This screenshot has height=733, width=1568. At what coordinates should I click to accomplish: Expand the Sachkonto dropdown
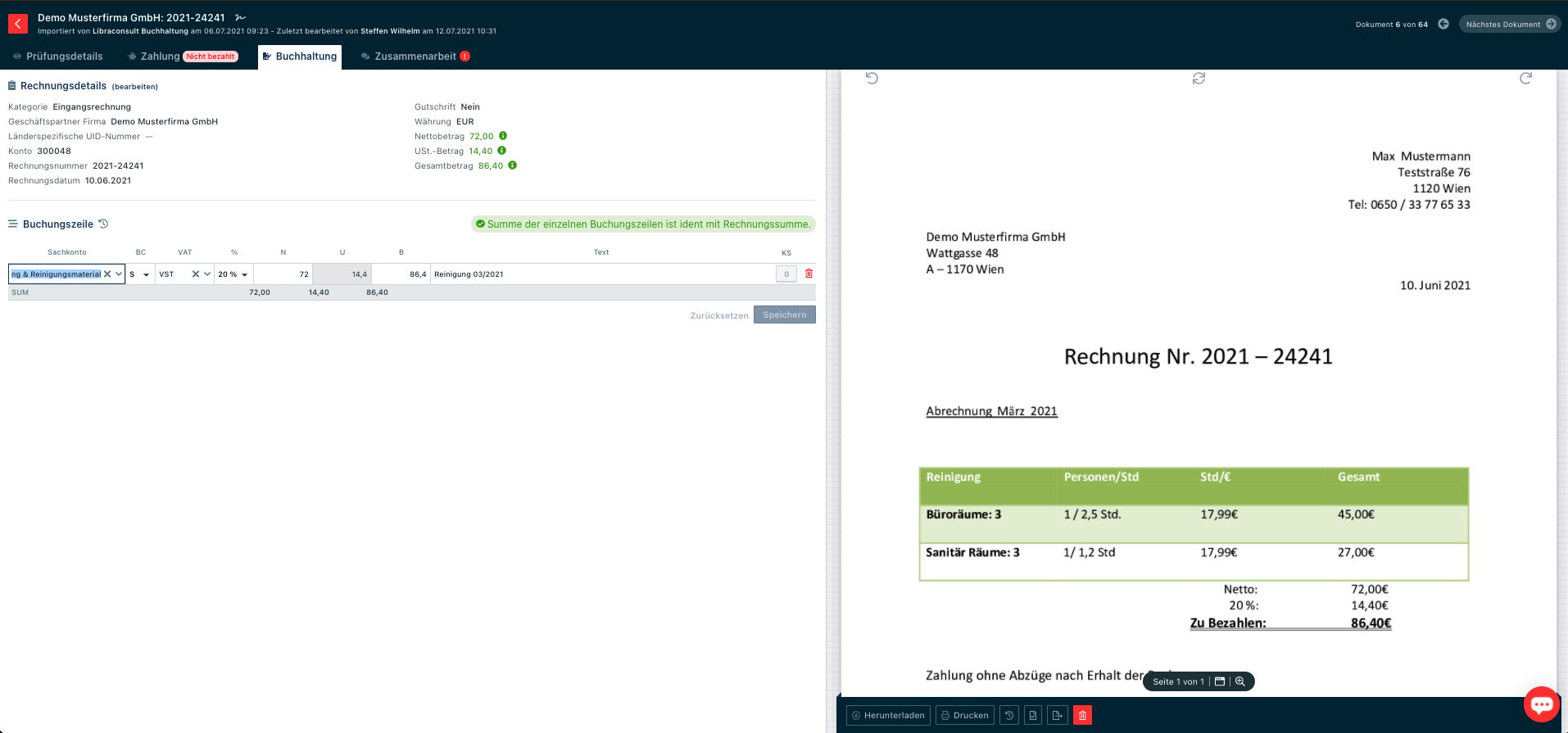tap(119, 274)
